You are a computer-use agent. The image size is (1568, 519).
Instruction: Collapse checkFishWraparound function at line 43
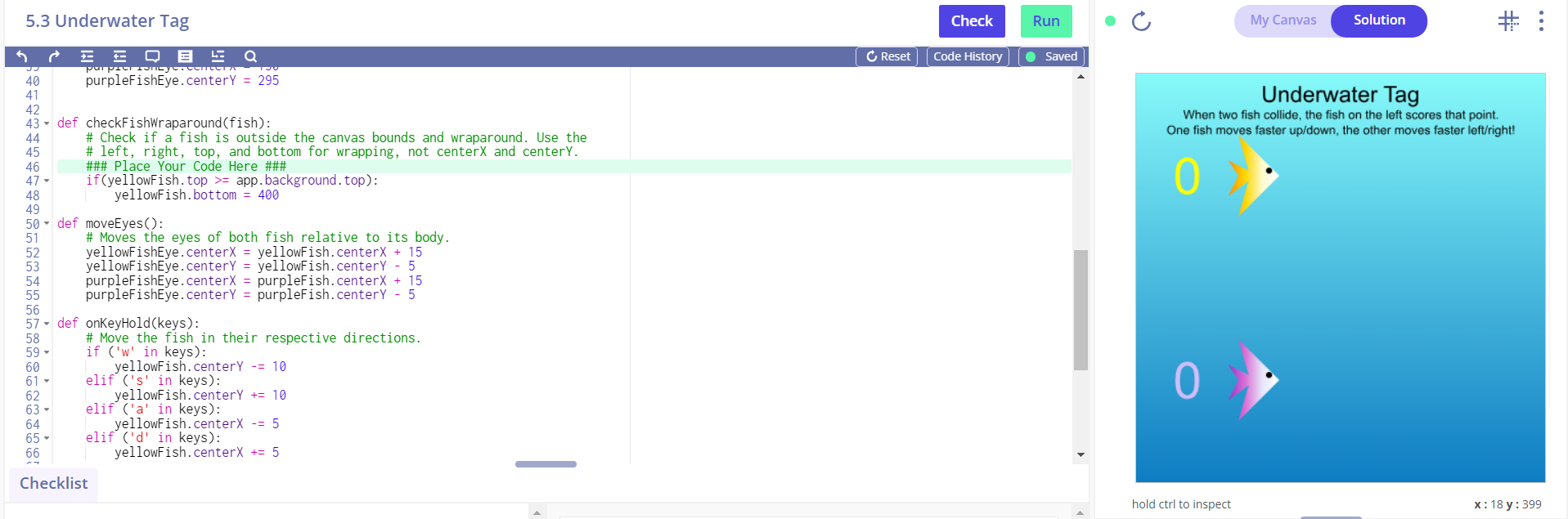point(47,123)
